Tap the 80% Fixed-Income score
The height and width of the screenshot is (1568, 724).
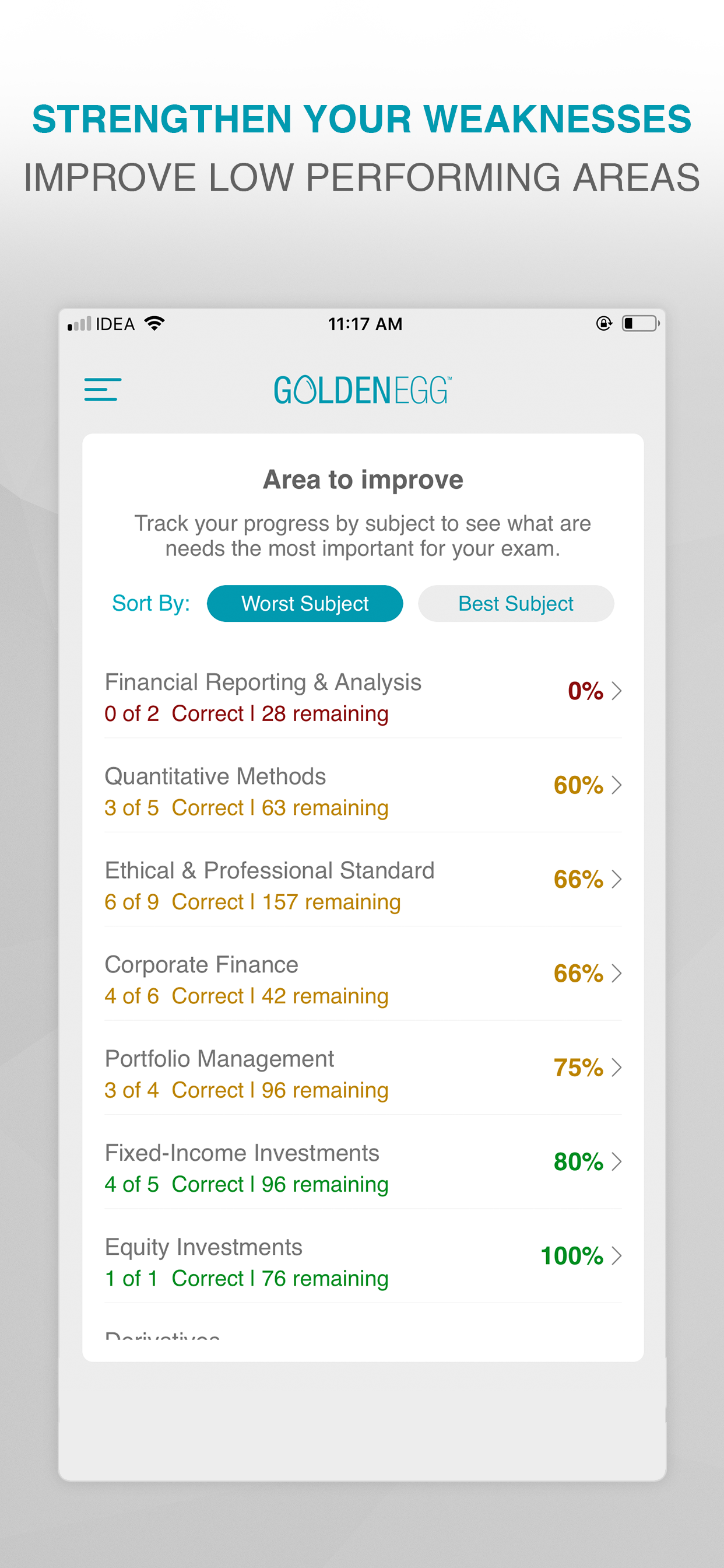tap(578, 1161)
